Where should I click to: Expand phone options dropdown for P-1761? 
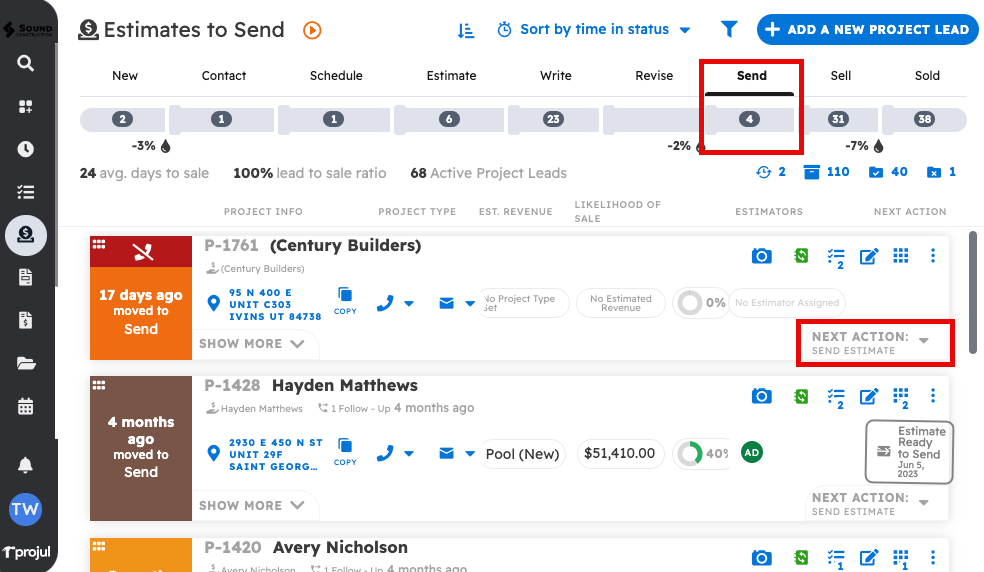click(409, 303)
